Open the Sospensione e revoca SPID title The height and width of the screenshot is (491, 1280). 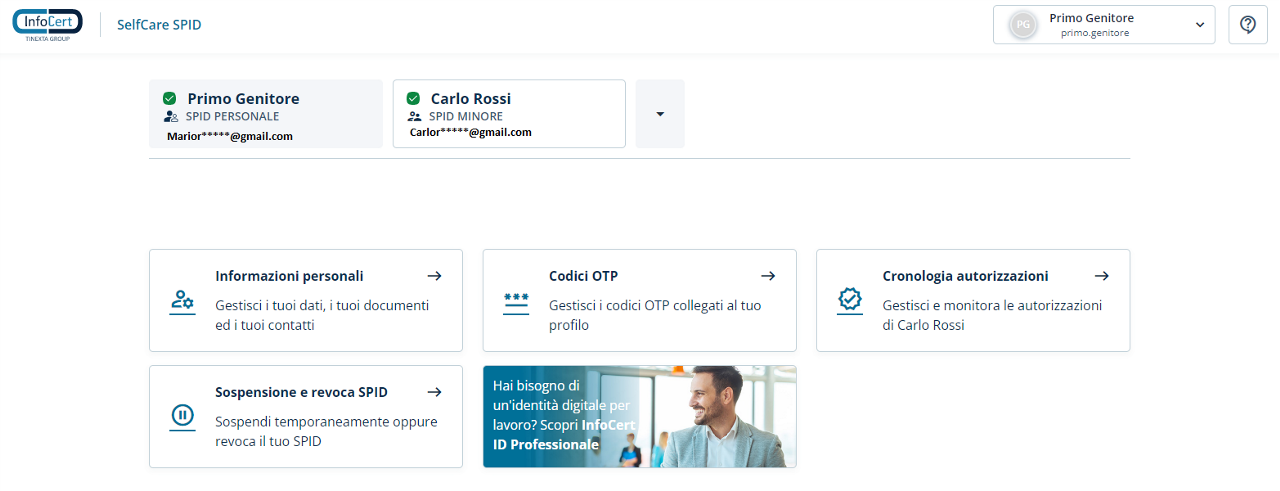click(x=301, y=392)
